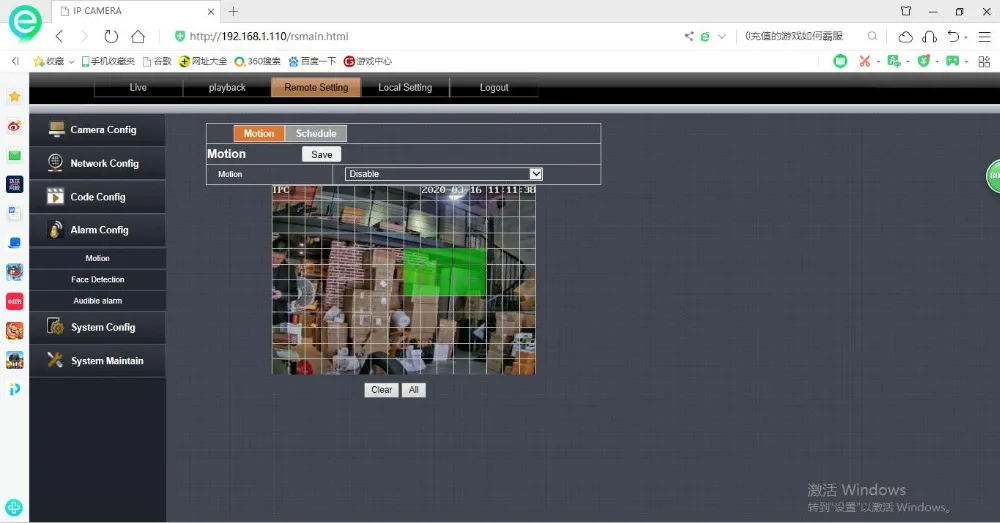Select the Remote Setting tab
The image size is (1000, 523).
coord(316,87)
